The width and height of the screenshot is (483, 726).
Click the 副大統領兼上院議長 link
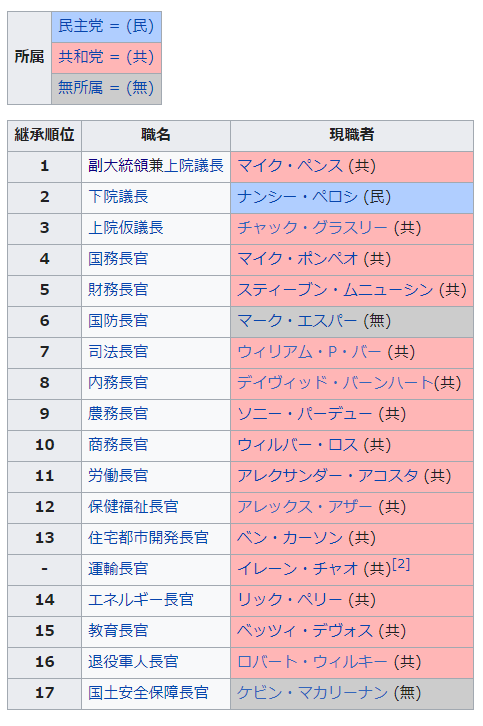click(x=156, y=166)
